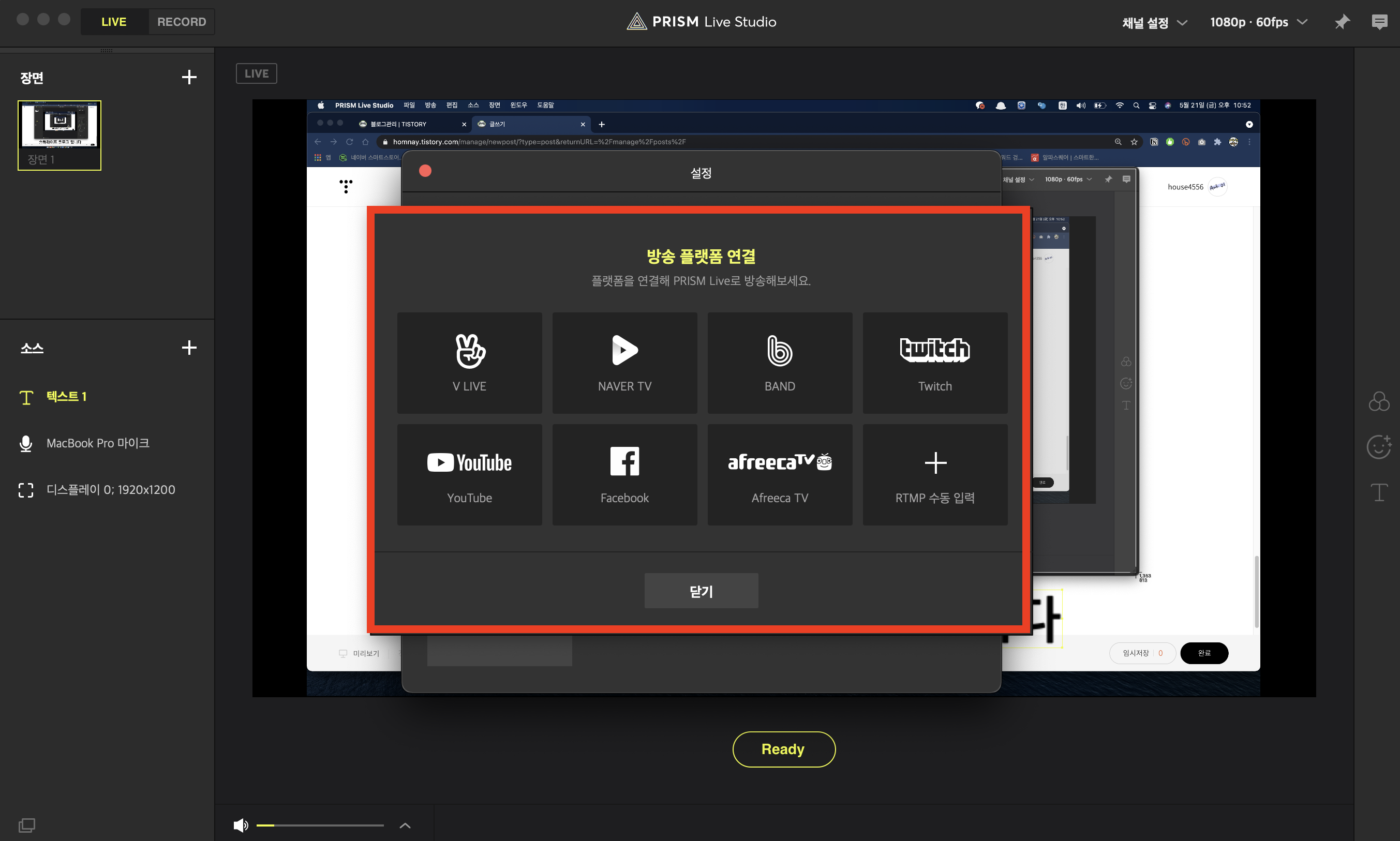This screenshot has height=841, width=1400.
Task: Expand the audio mixer with the up chevron
Action: tap(405, 825)
